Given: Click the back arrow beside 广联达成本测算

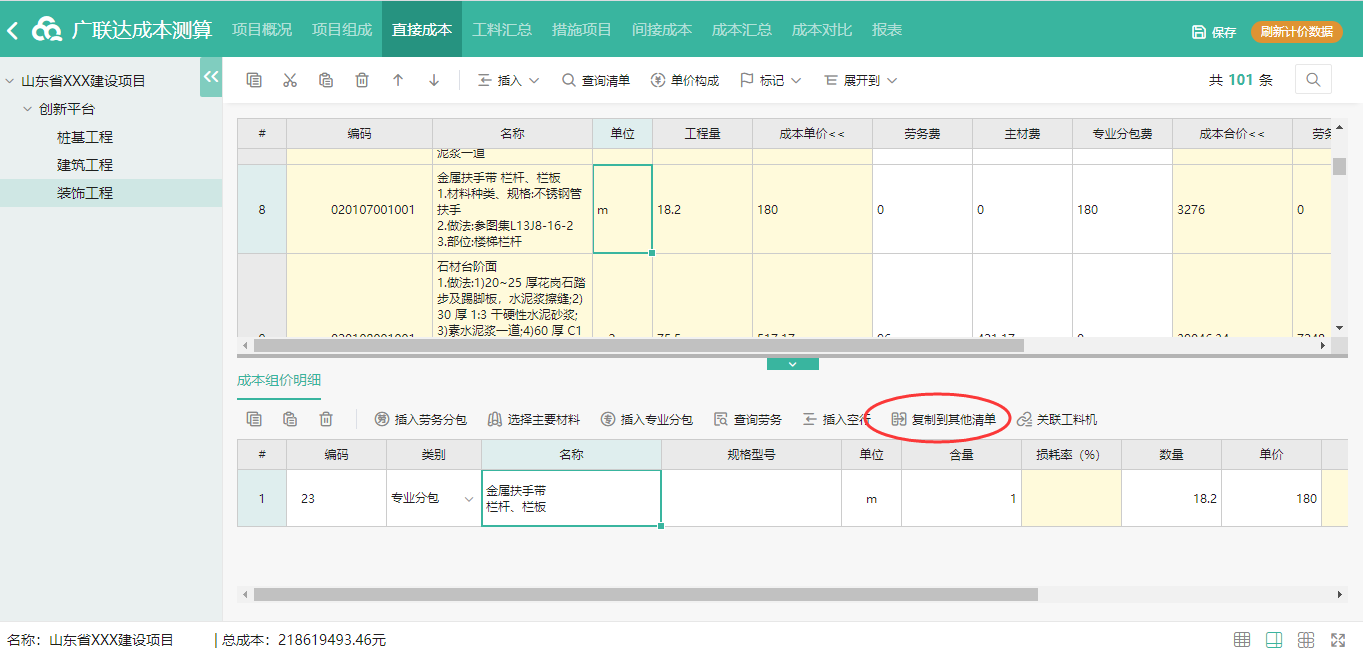Looking at the screenshot, I should point(13,31).
